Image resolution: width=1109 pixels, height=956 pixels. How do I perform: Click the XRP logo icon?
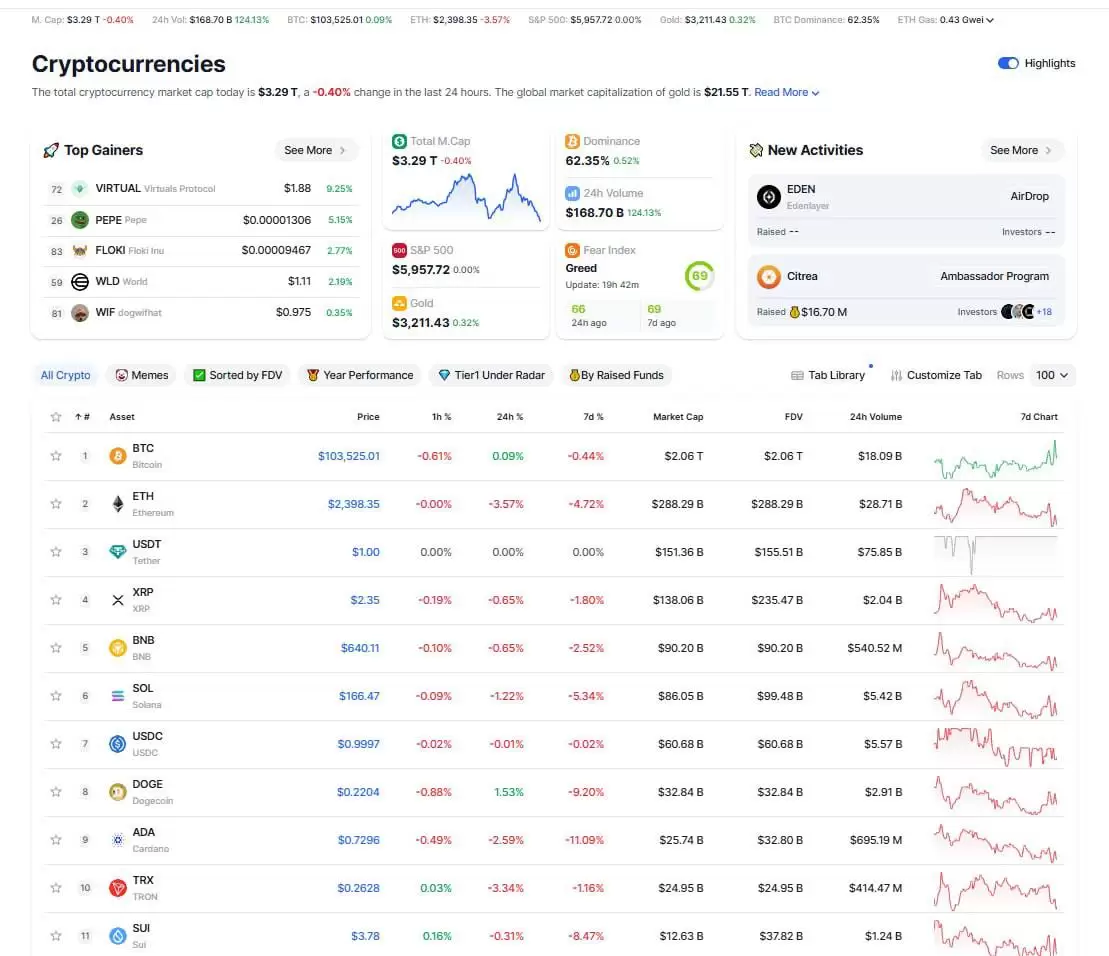click(117, 600)
